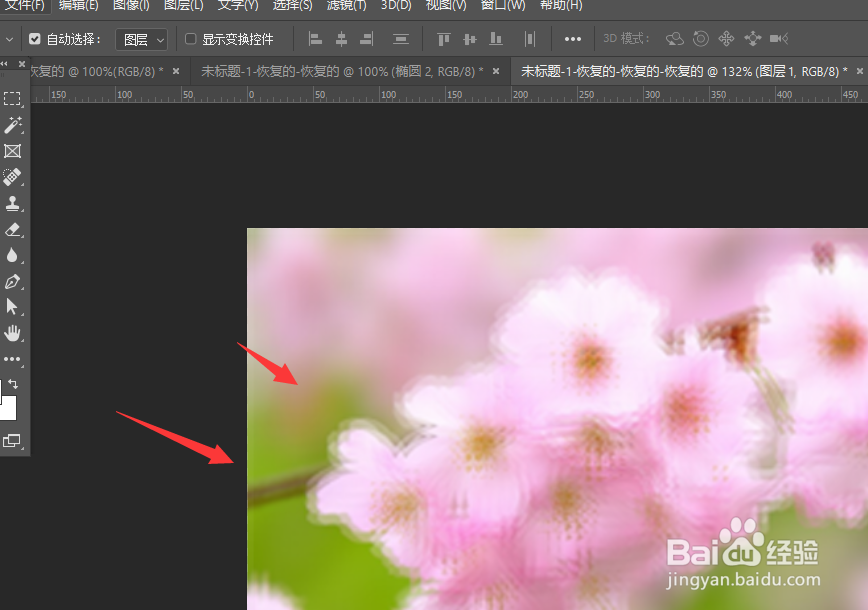This screenshot has width=868, height=610.
Task: Open the 文件(F) menu
Action: (24, 6)
